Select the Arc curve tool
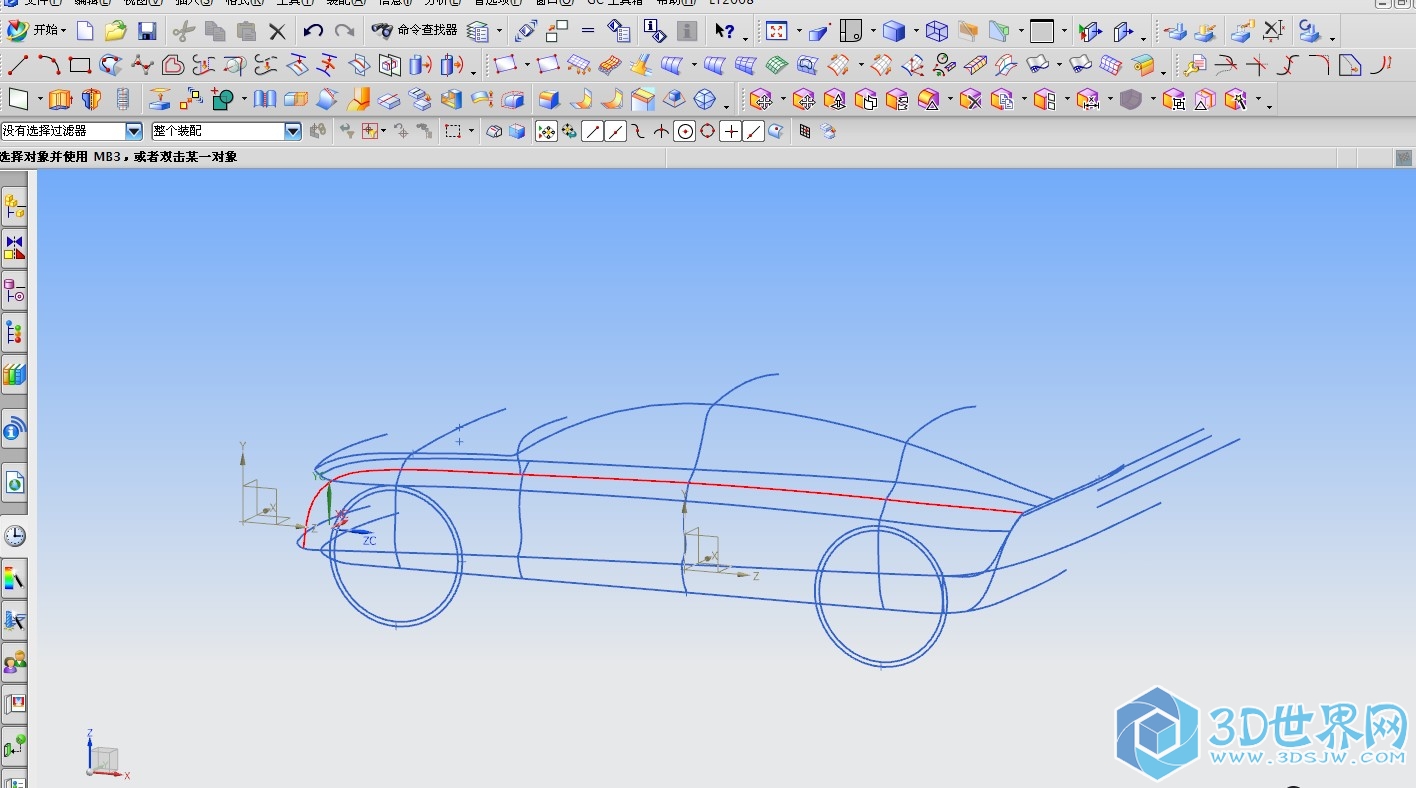1416x788 pixels. tap(49, 66)
